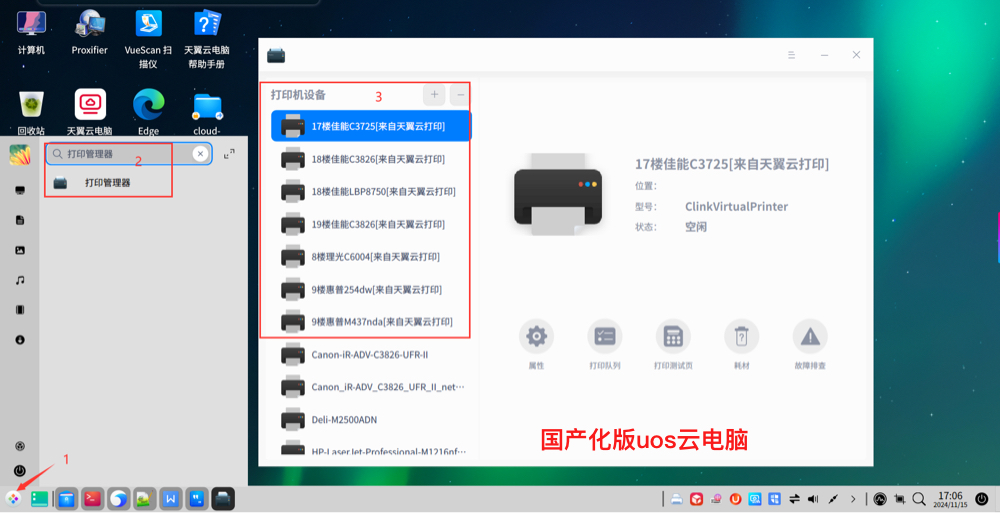Open the terminal taskbar icon

click(x=92, y=498)
